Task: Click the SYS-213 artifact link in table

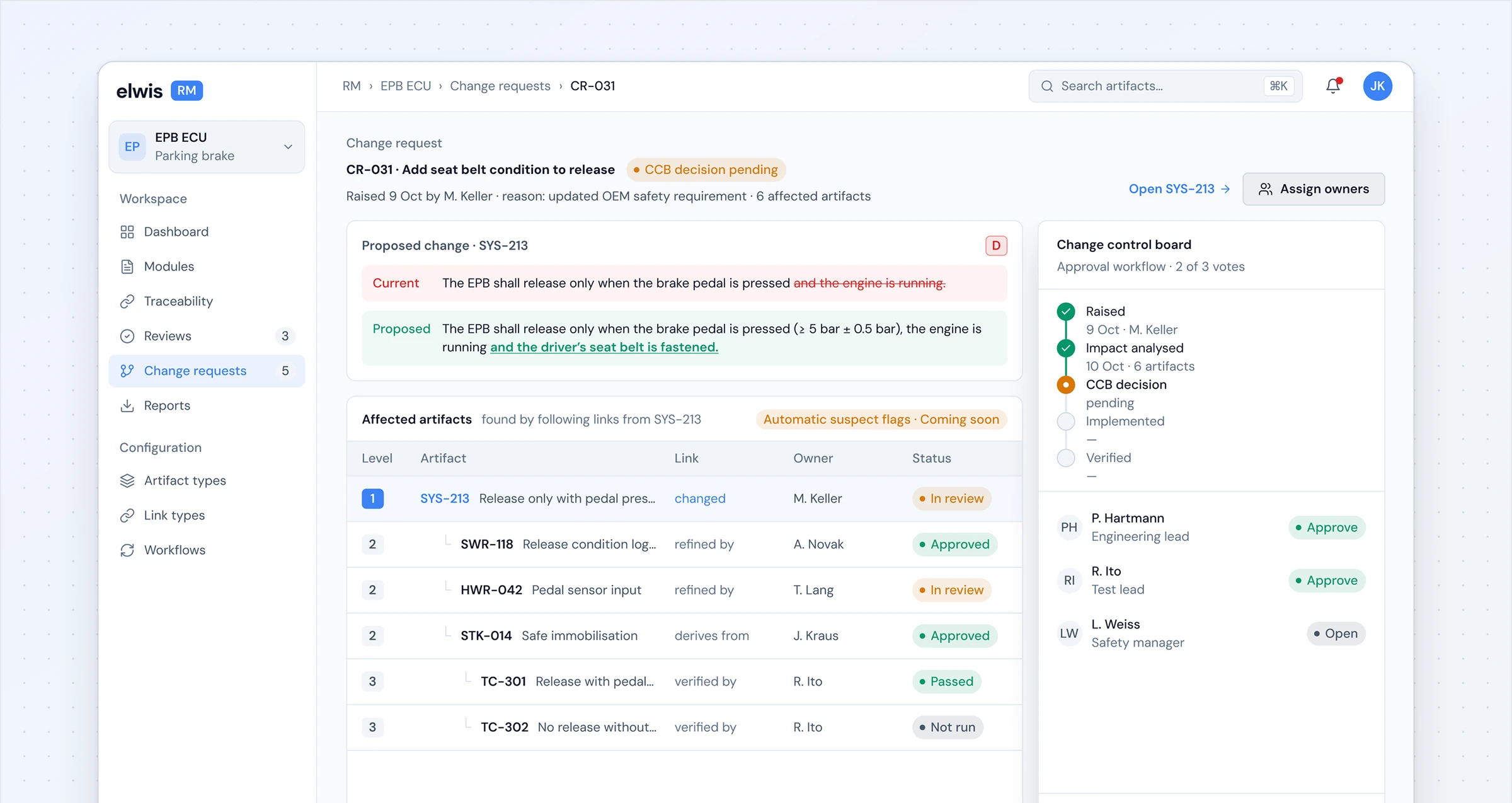Action: (445, 499)
